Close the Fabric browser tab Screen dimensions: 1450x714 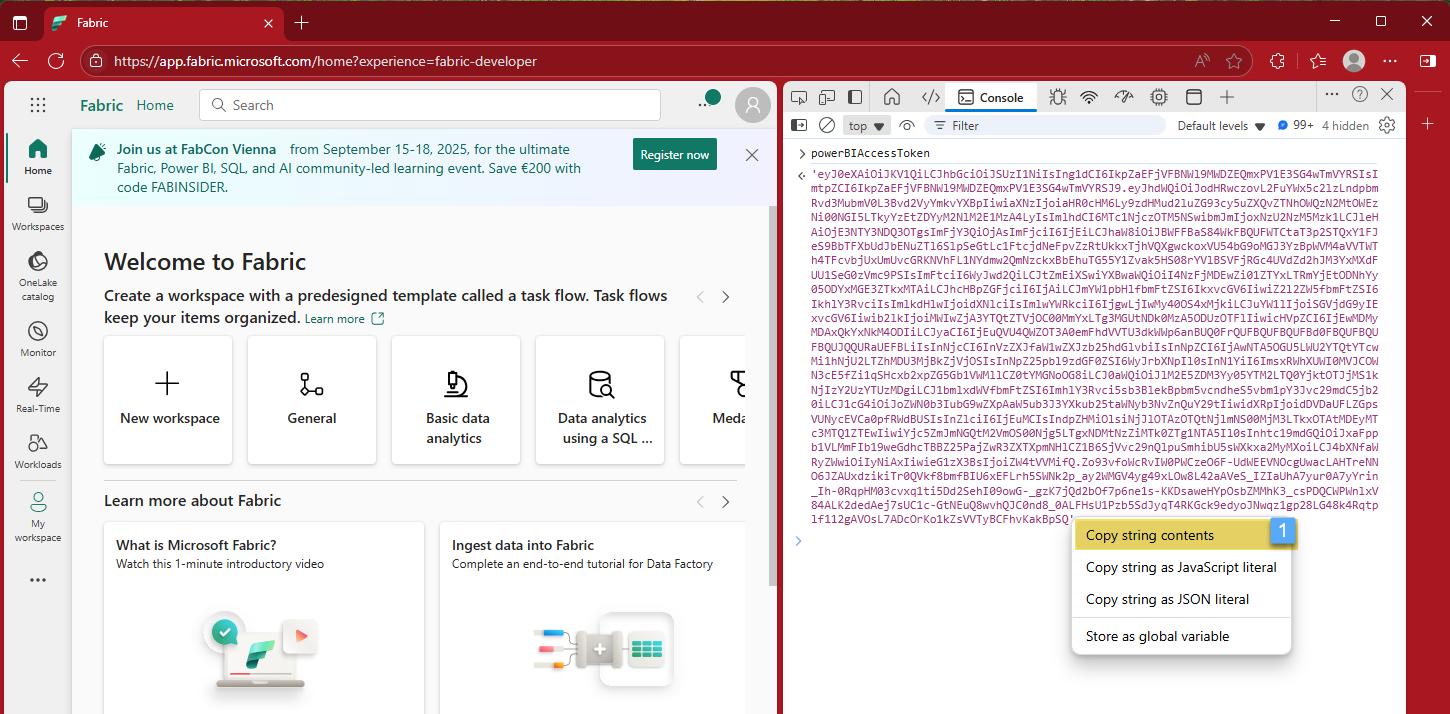click(x=267, y=23)
